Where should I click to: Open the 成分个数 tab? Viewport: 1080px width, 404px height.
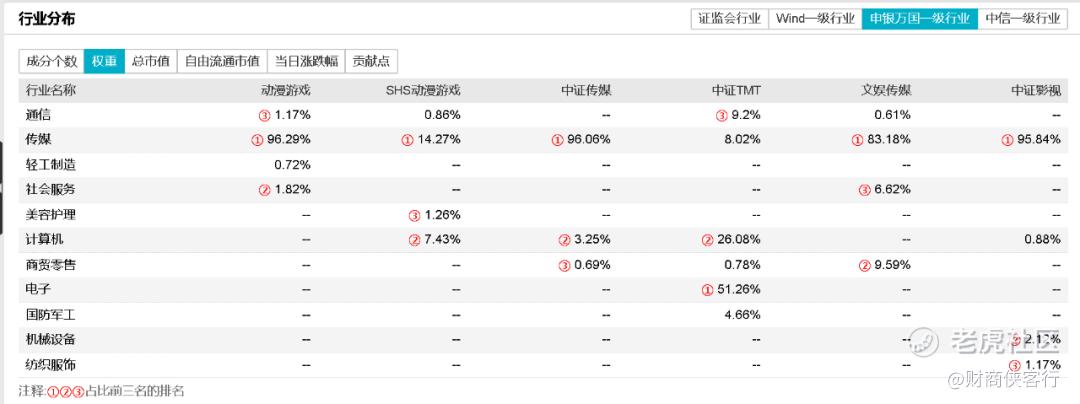(51, 61)
